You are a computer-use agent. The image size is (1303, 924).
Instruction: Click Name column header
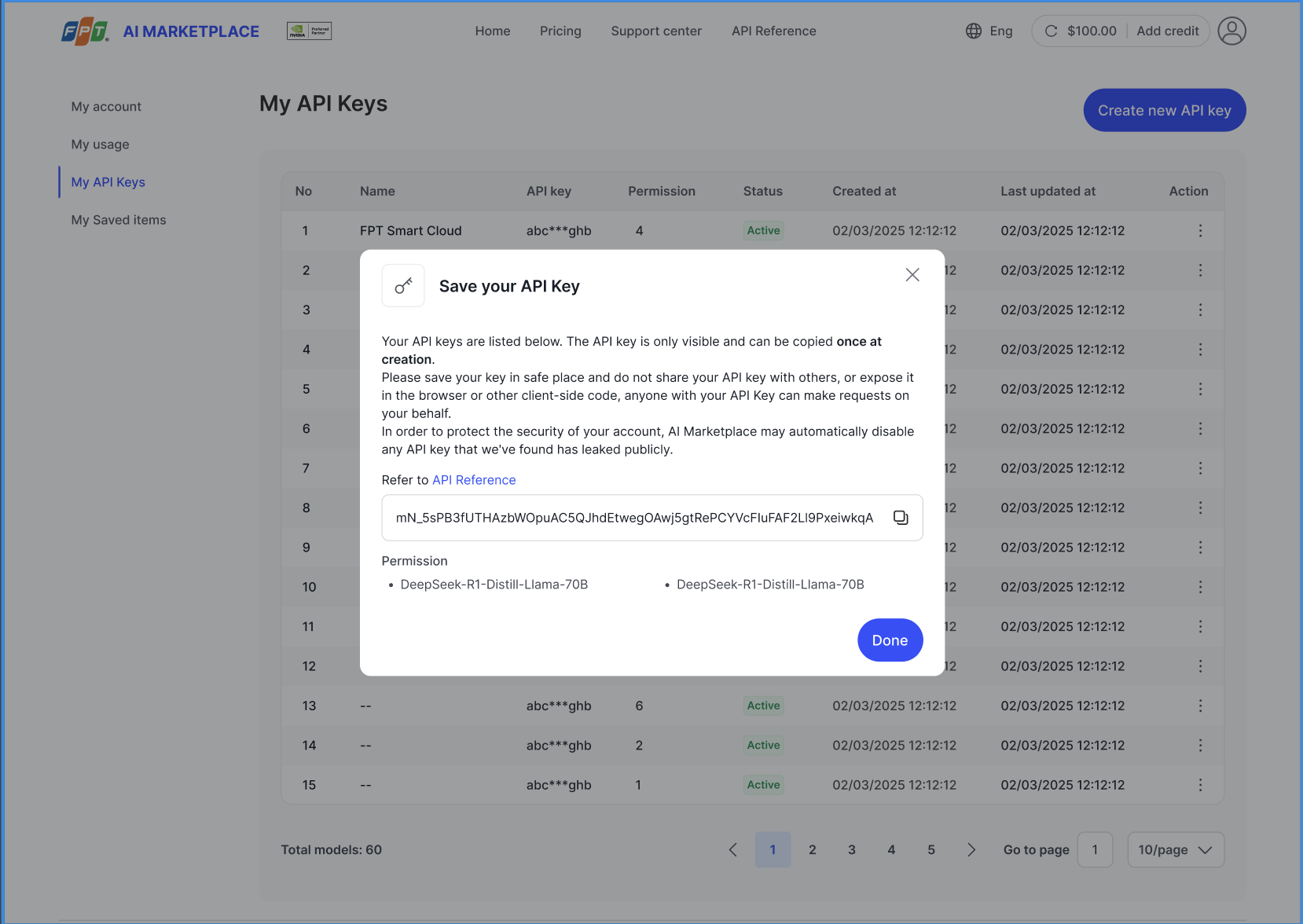[x=377, y=192]
